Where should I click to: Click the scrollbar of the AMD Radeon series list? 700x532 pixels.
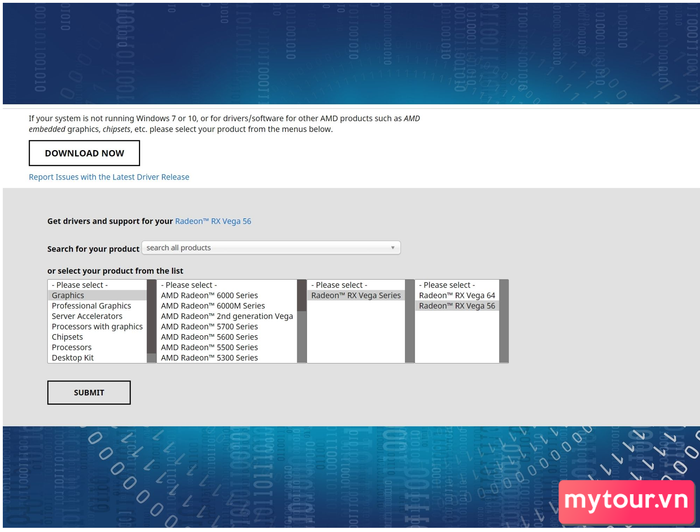pos(302,321)
